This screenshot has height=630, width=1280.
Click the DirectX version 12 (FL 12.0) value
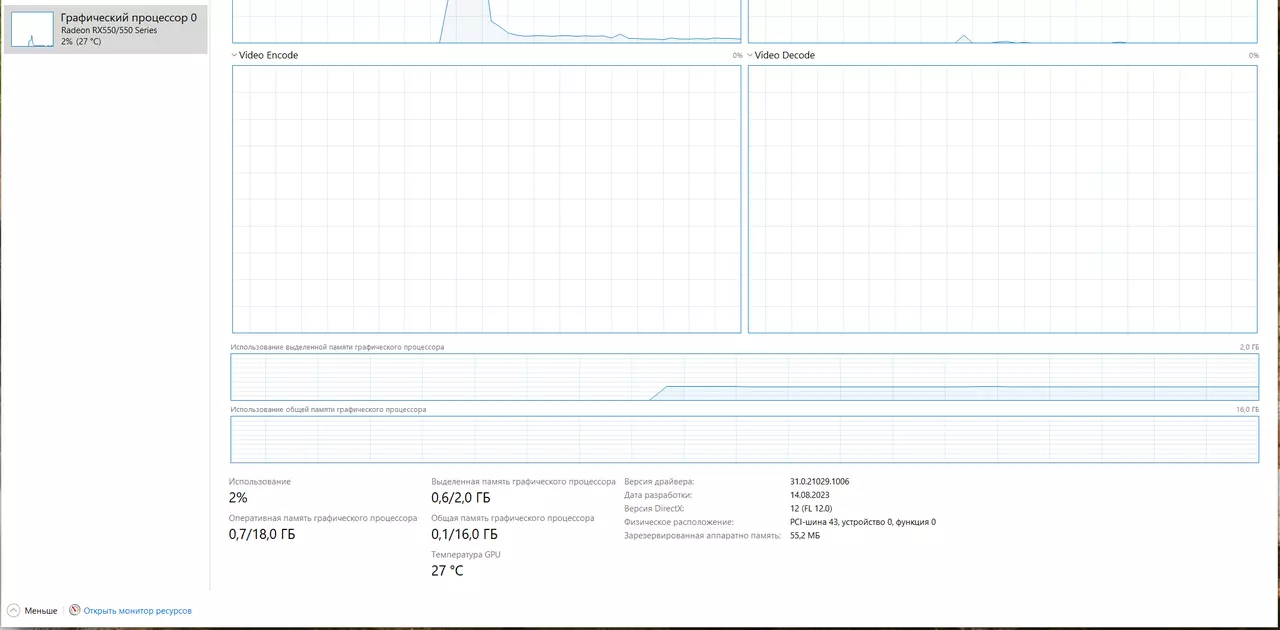pos(810,508)
